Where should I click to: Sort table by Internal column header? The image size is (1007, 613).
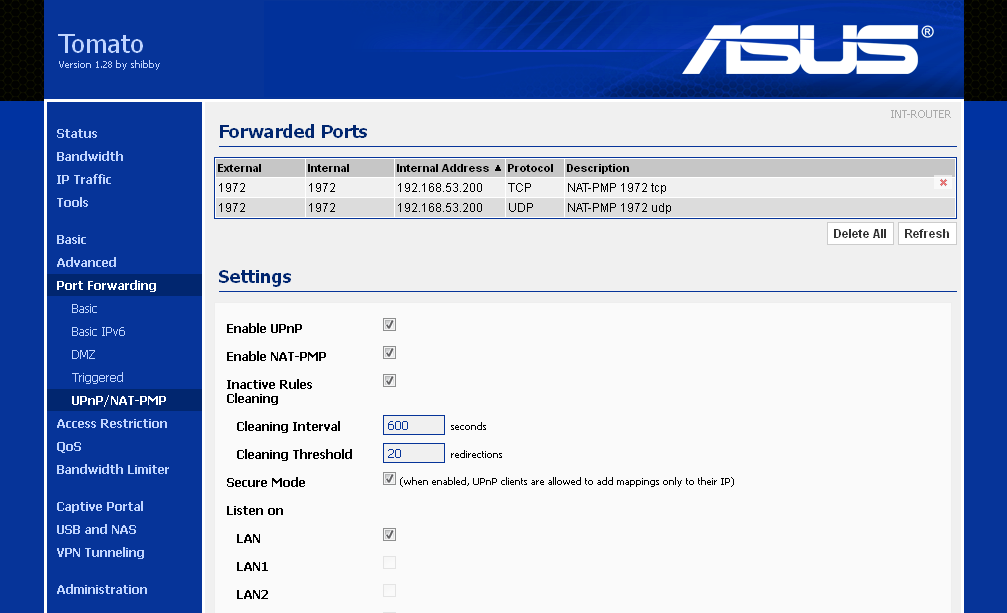349,168
